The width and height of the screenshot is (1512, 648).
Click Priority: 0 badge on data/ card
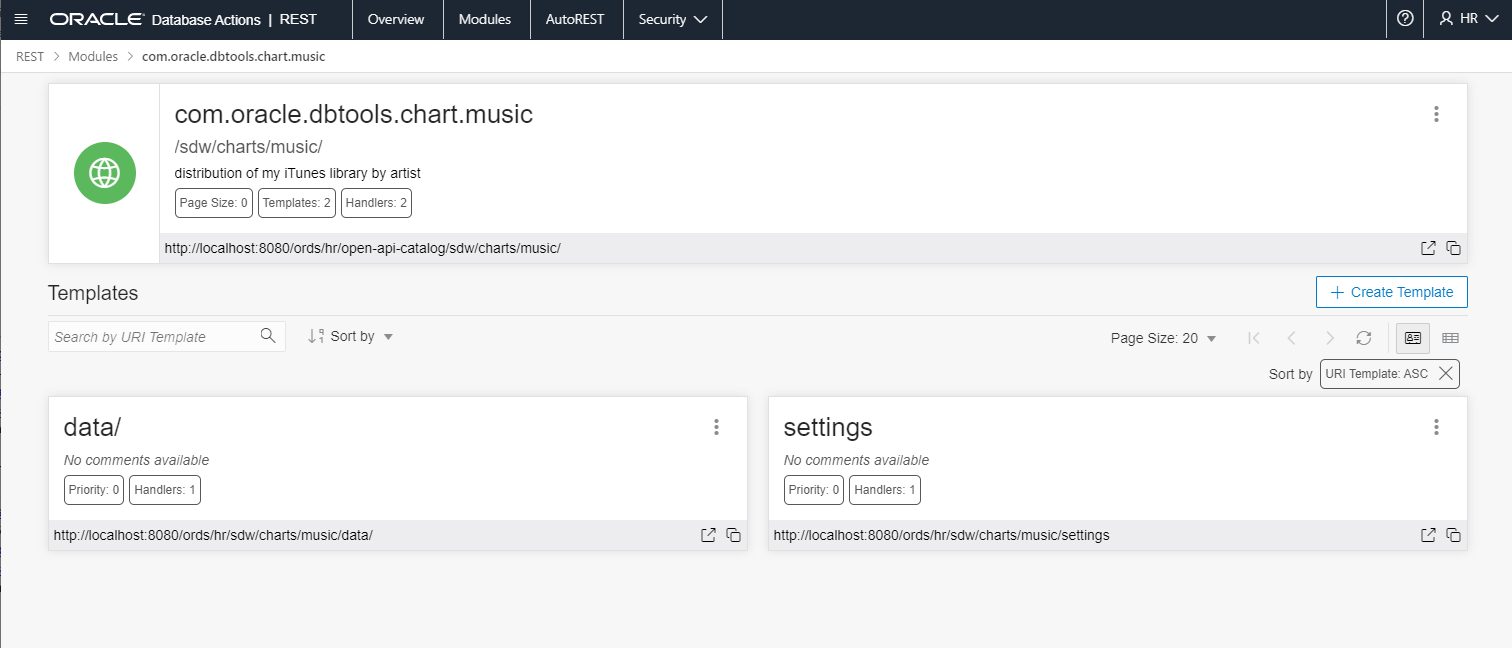(94, 490)
